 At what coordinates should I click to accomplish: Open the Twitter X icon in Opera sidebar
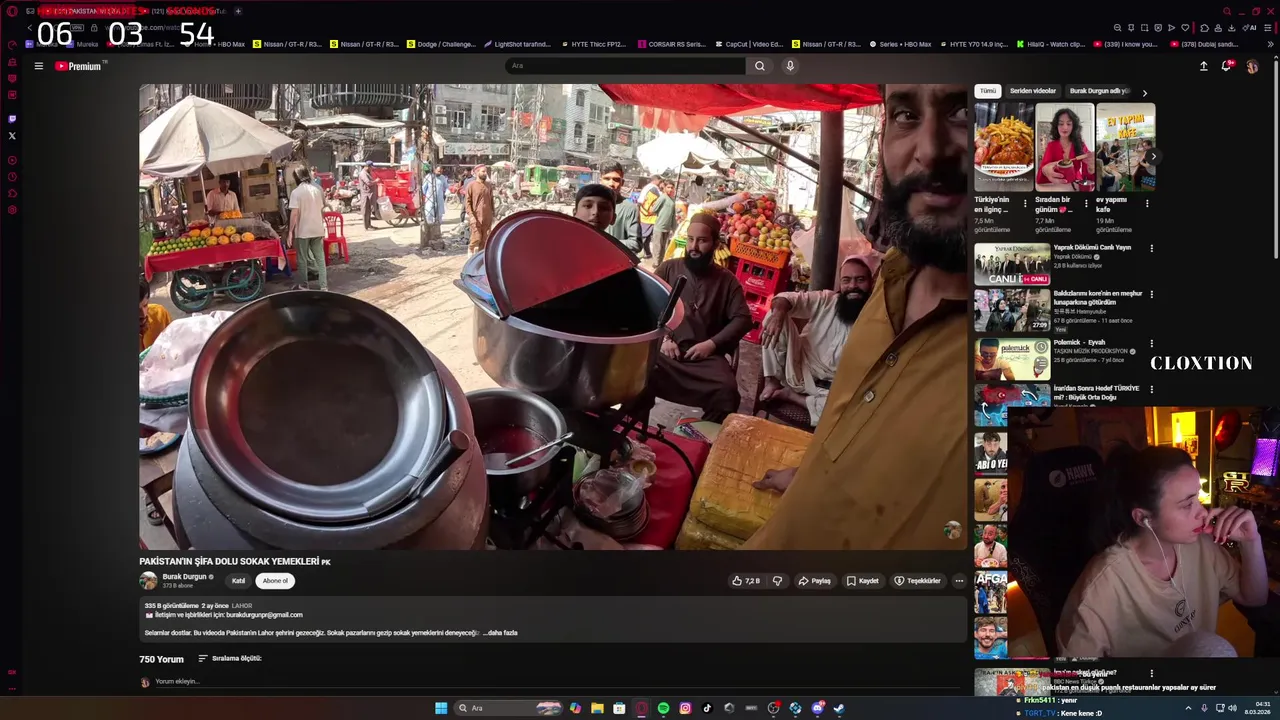click(x=12, y=136)
